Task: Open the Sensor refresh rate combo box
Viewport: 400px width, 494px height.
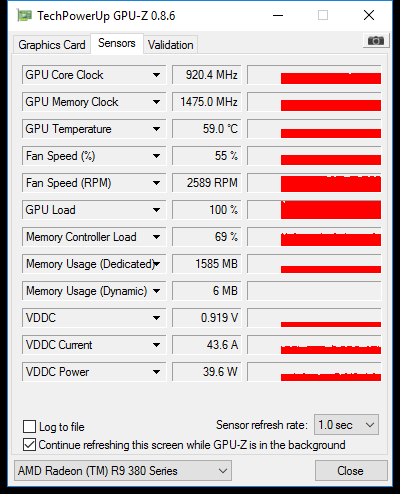Action: click(x=346, y=425)
